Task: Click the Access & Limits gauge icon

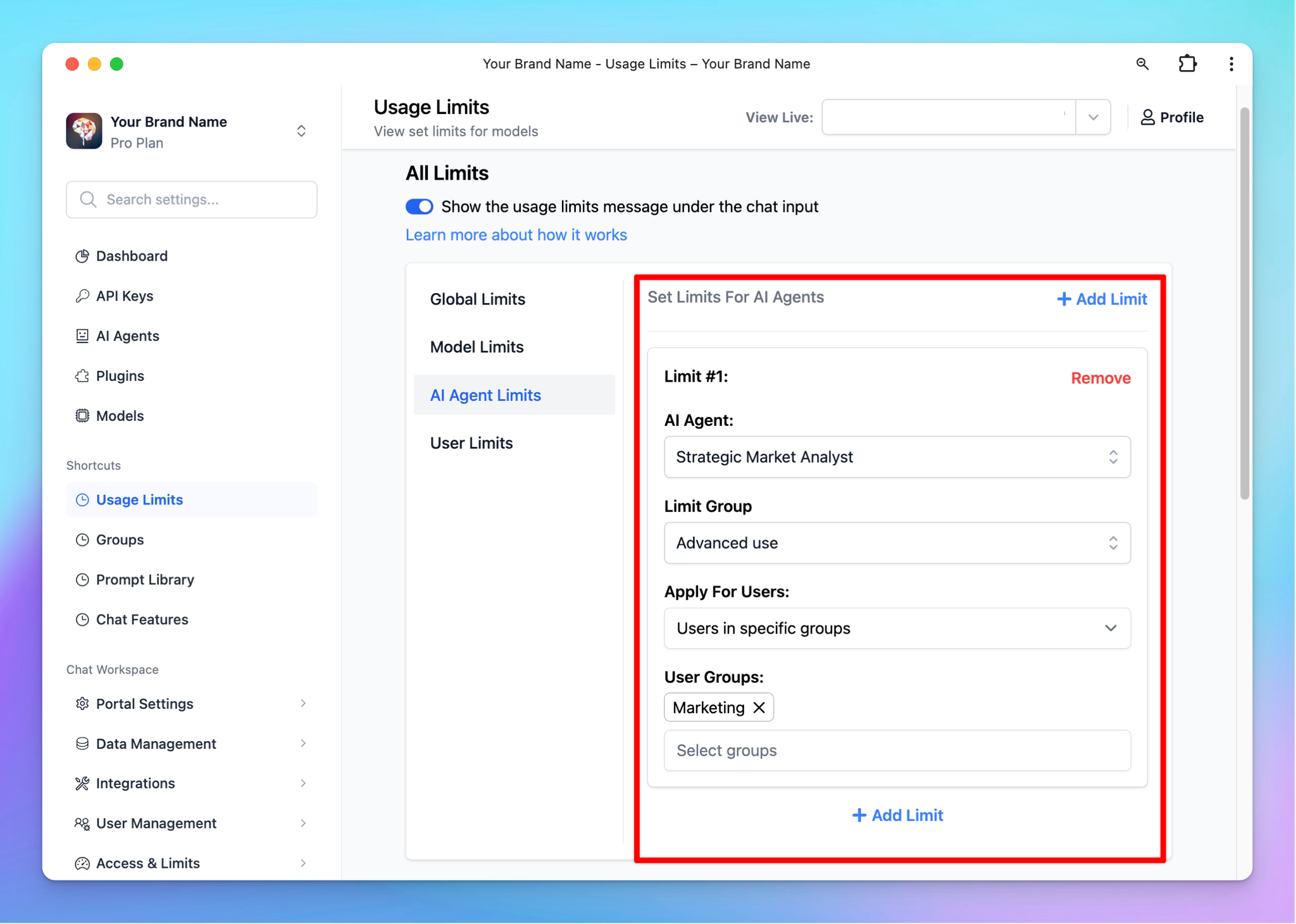Action: click(x=82, y=863)
